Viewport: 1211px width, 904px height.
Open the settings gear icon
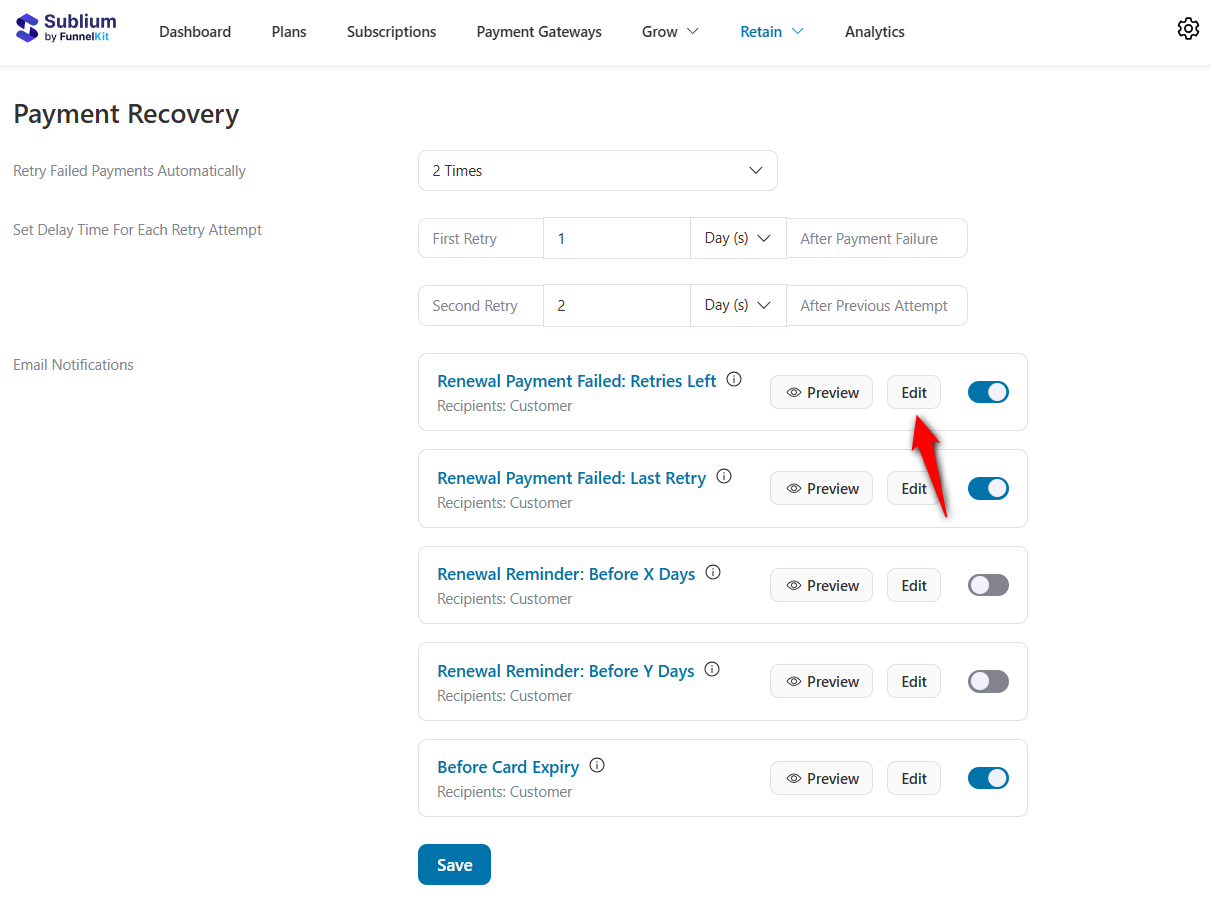[1188, 29]
